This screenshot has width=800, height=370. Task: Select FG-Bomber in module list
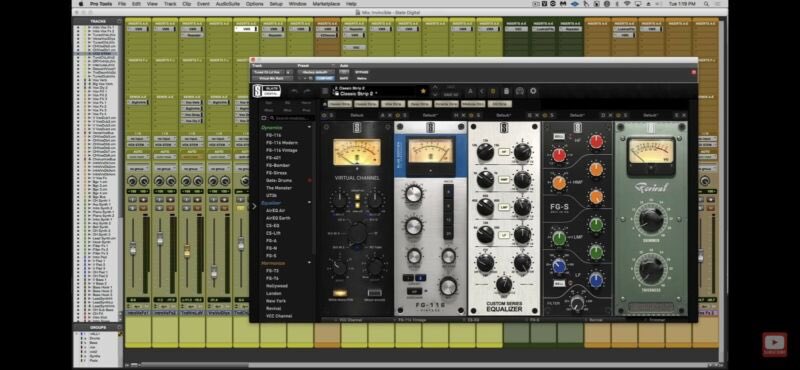(278, 165)
